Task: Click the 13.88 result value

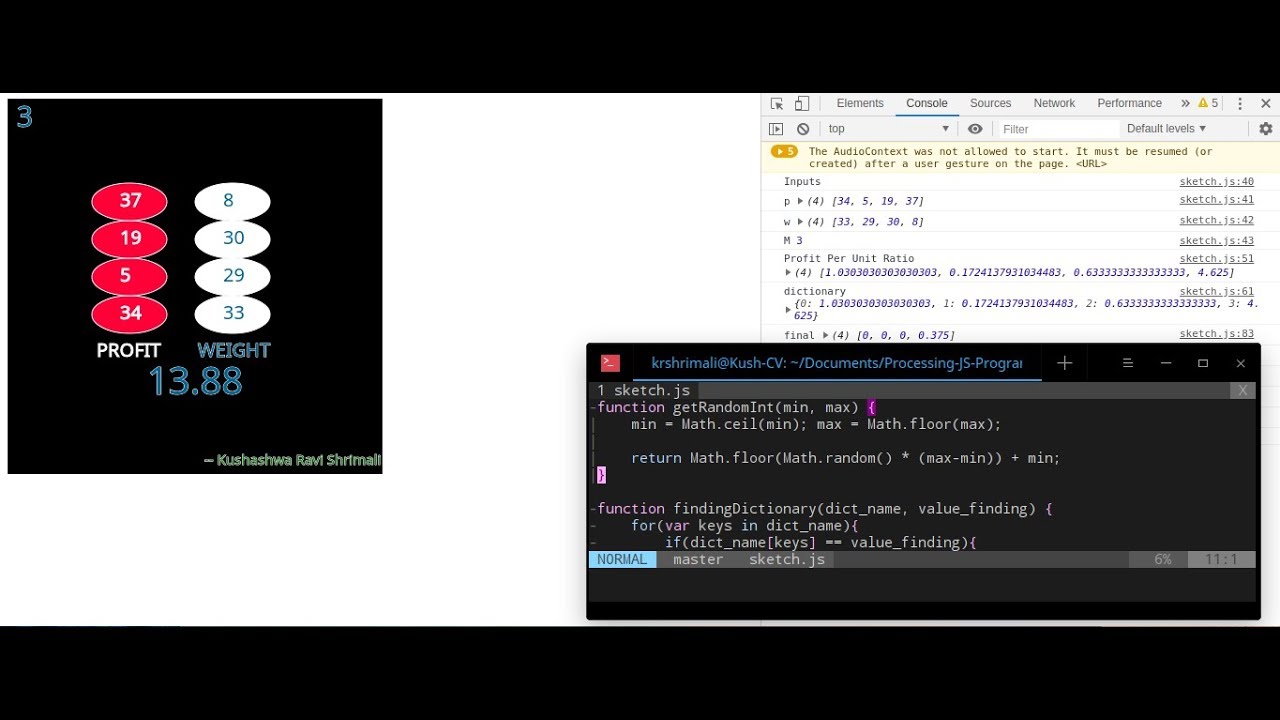Action: [195, 382]
